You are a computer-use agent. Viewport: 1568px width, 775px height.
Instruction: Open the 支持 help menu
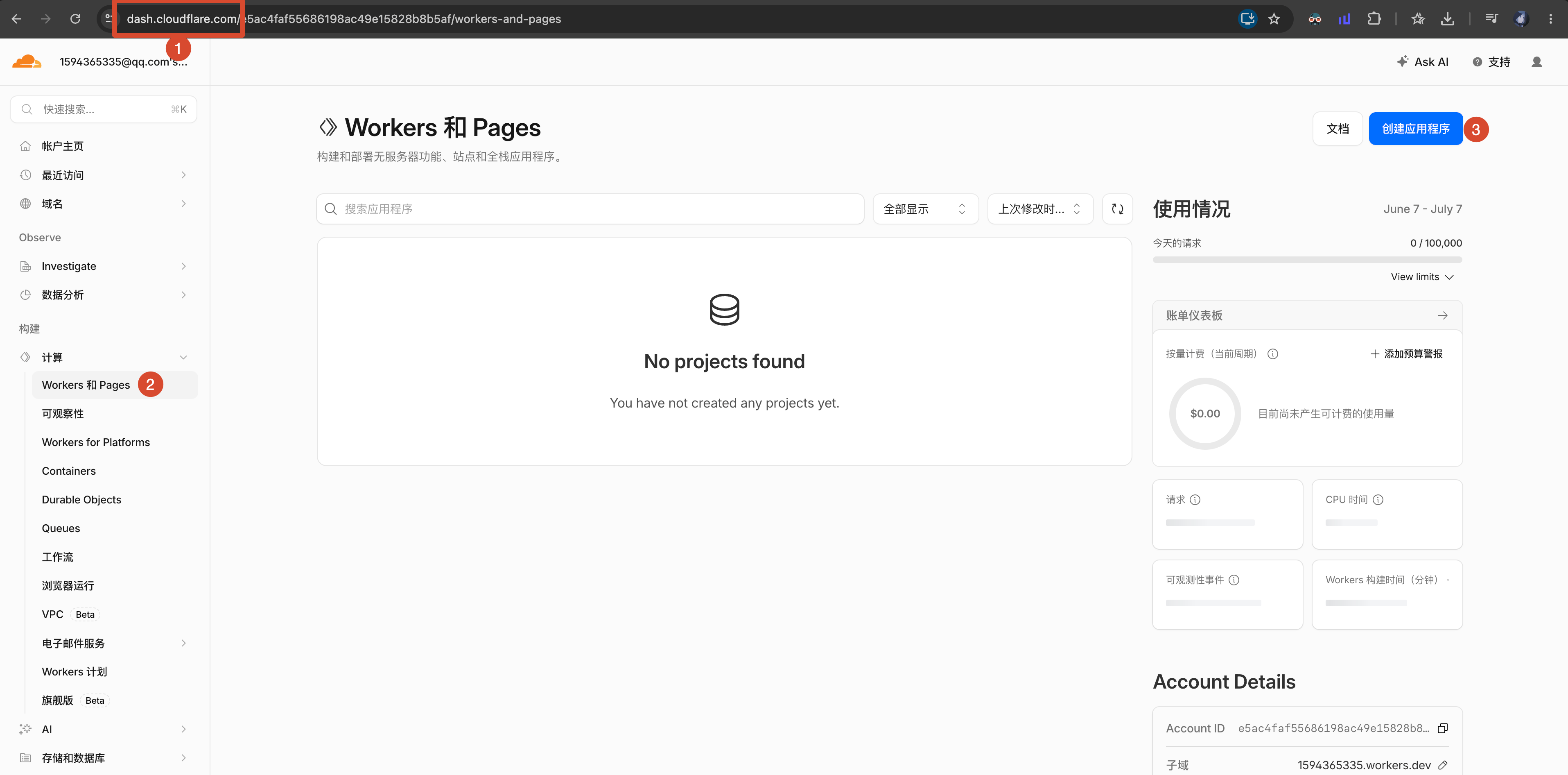(1491, 61)
